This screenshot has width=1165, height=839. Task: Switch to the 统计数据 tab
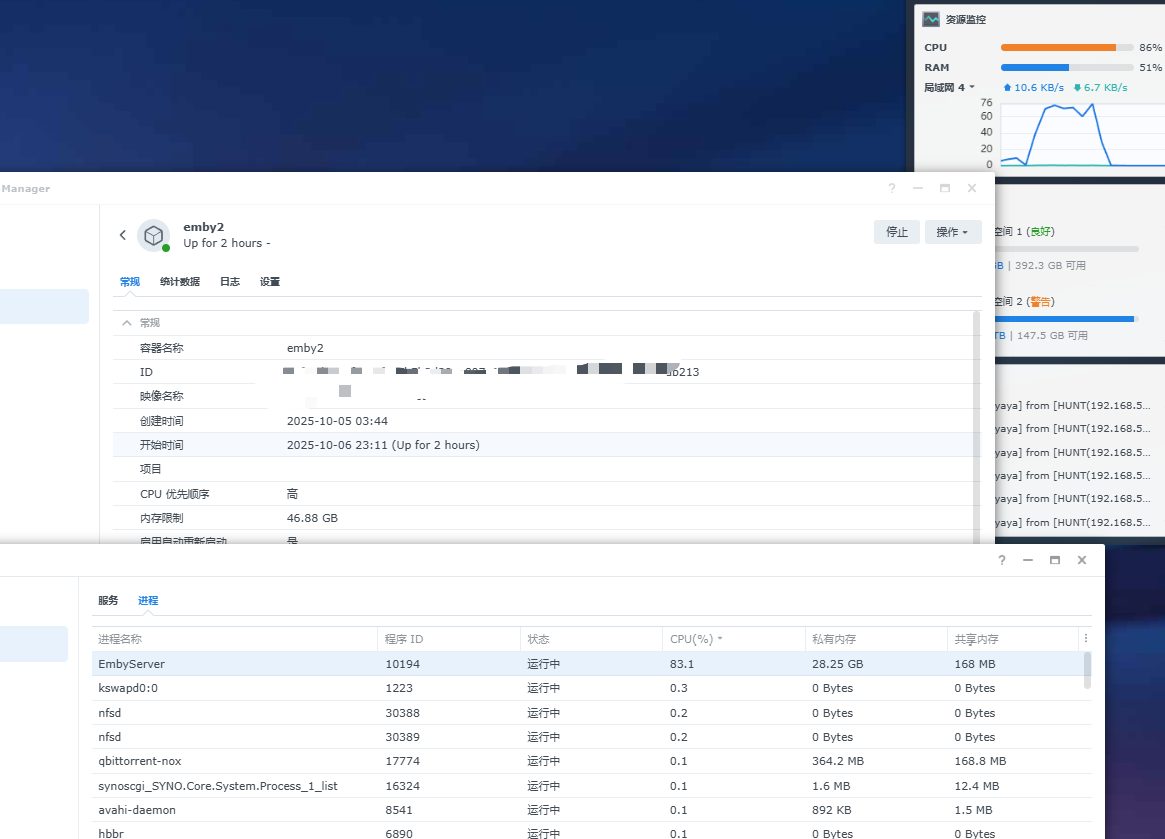pos(180,282)
